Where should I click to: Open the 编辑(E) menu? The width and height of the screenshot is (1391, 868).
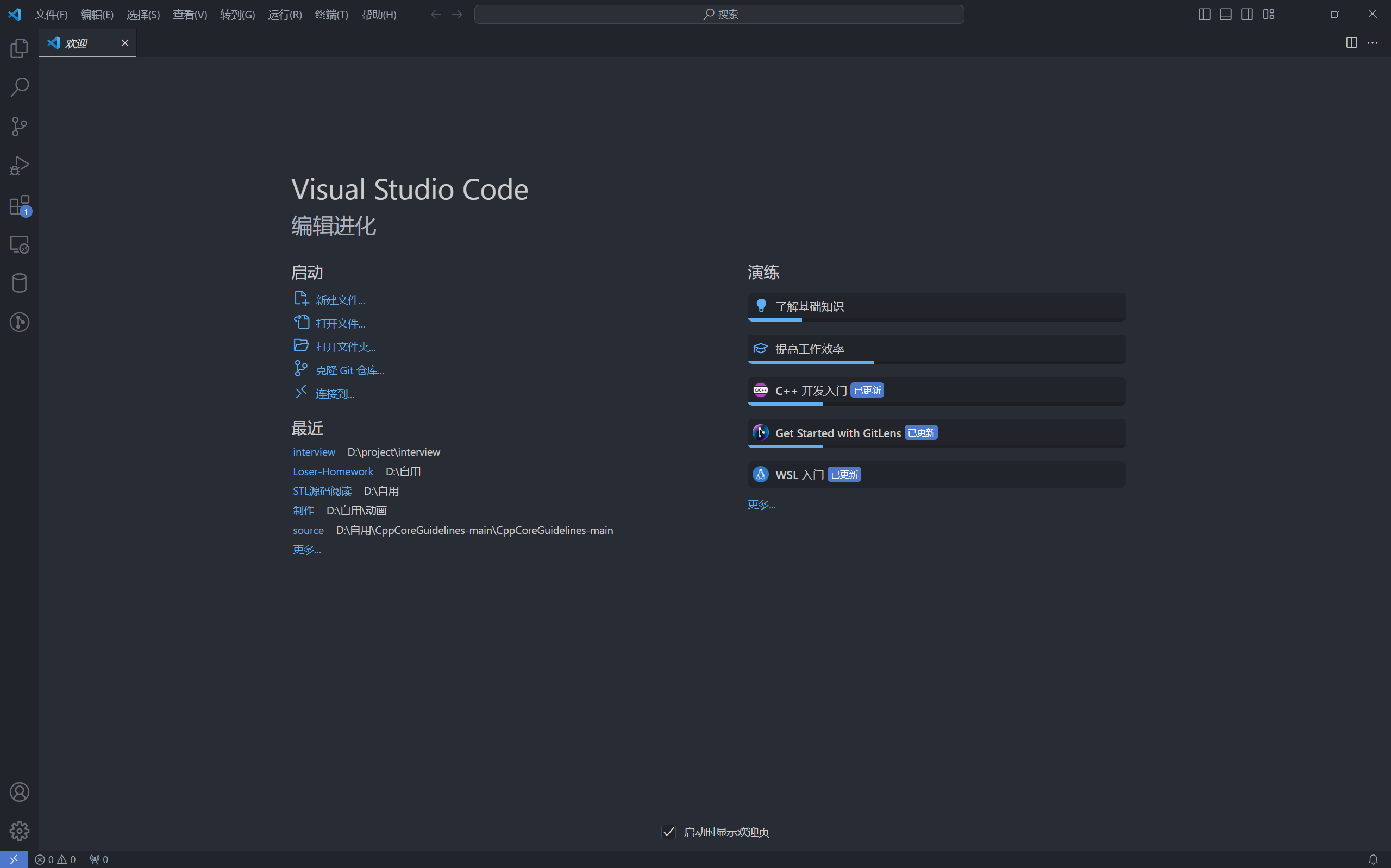[97, 14]
